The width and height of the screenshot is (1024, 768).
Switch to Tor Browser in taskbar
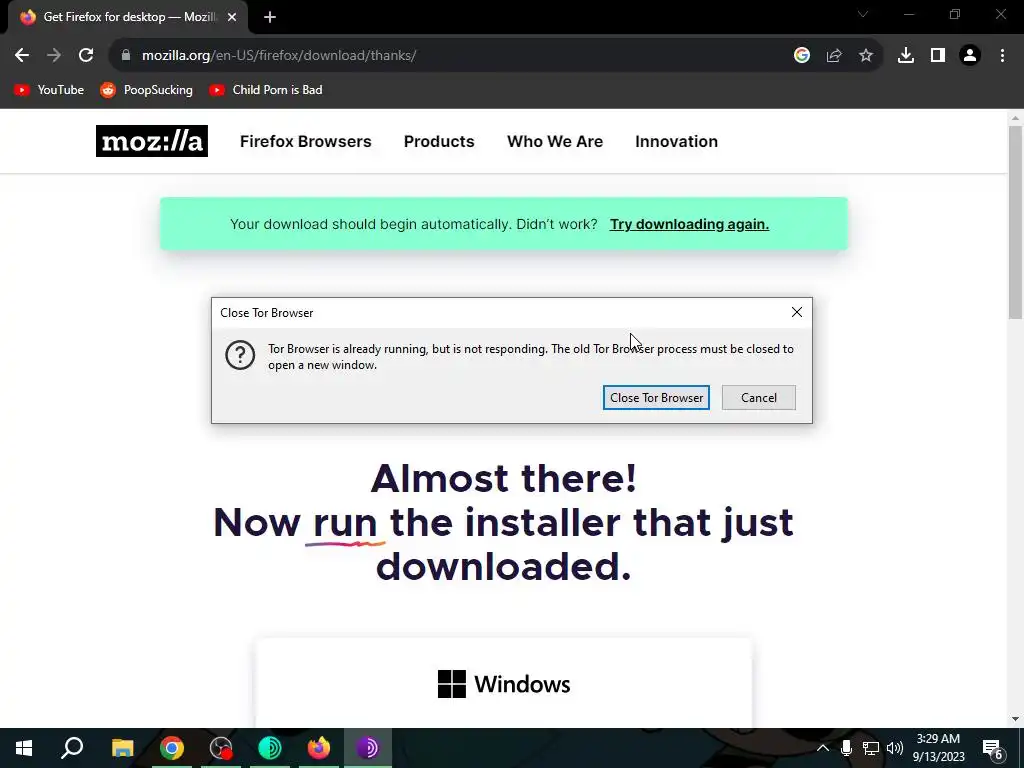click(368, 748)
